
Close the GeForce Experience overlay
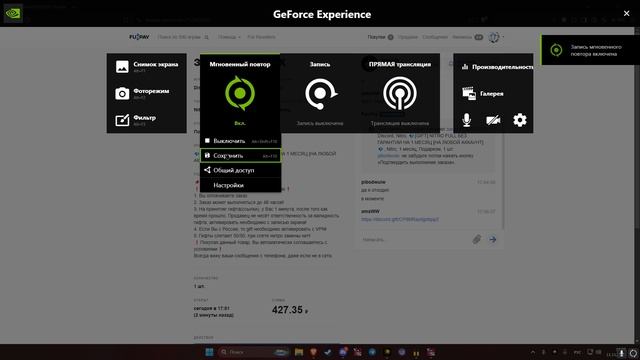click(x=627, y=13)
